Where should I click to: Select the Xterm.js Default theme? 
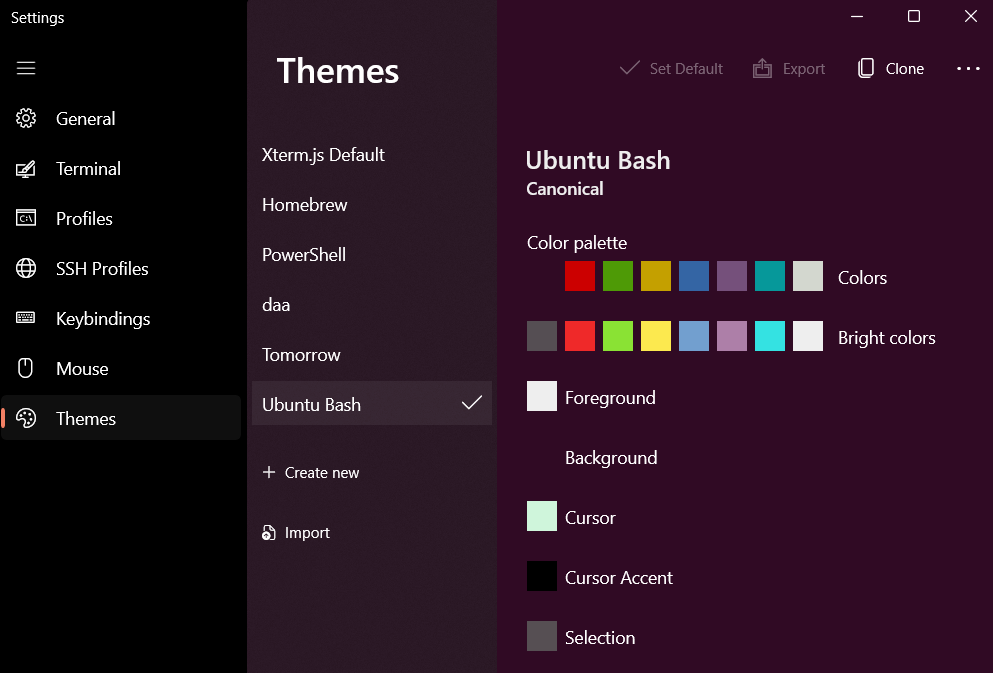pyautogui.click(x=323, y=155)
